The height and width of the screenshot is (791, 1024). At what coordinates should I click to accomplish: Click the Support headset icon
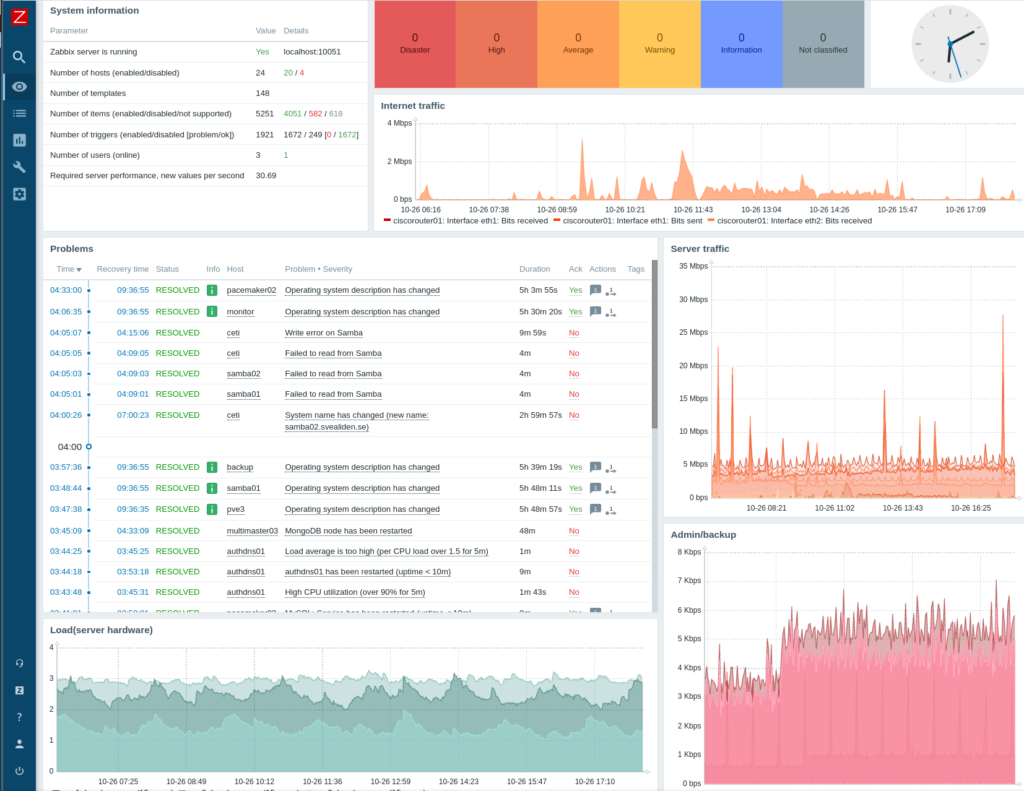tap(18, 663)
